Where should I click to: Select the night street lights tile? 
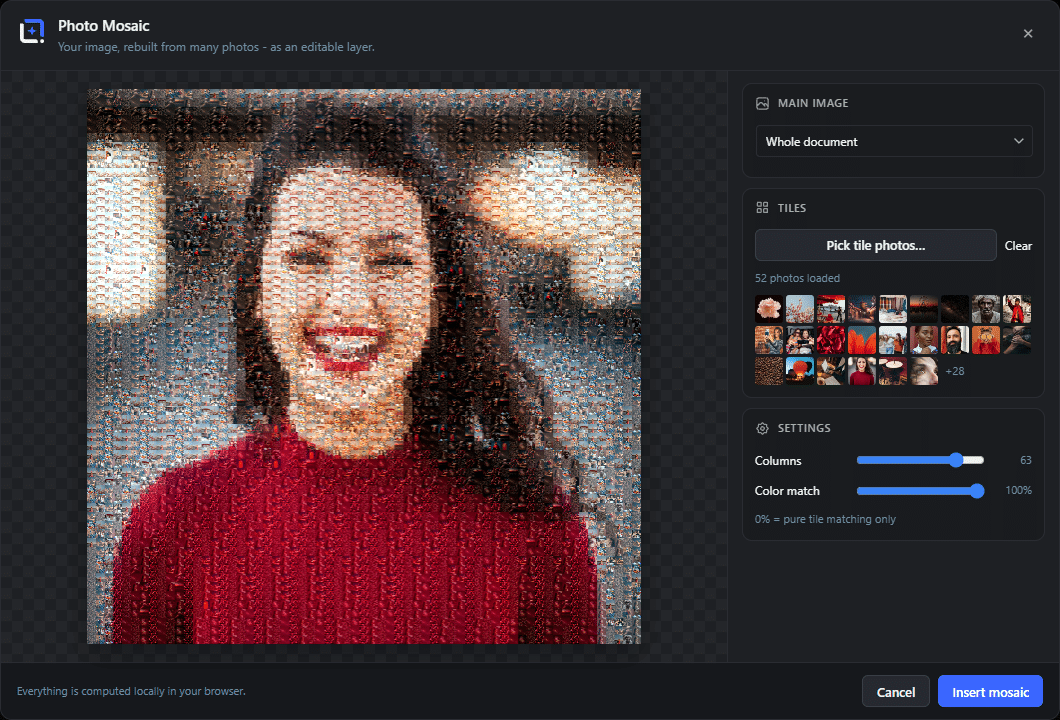862,309
